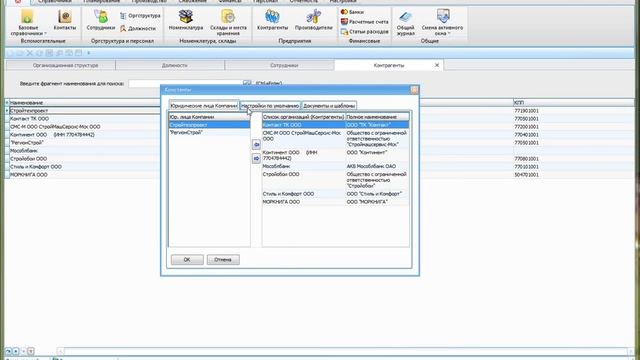This screenshot has height=360, width=640.
Task: Select the Контрагенты document tab
Action: [x=388, y=65]
